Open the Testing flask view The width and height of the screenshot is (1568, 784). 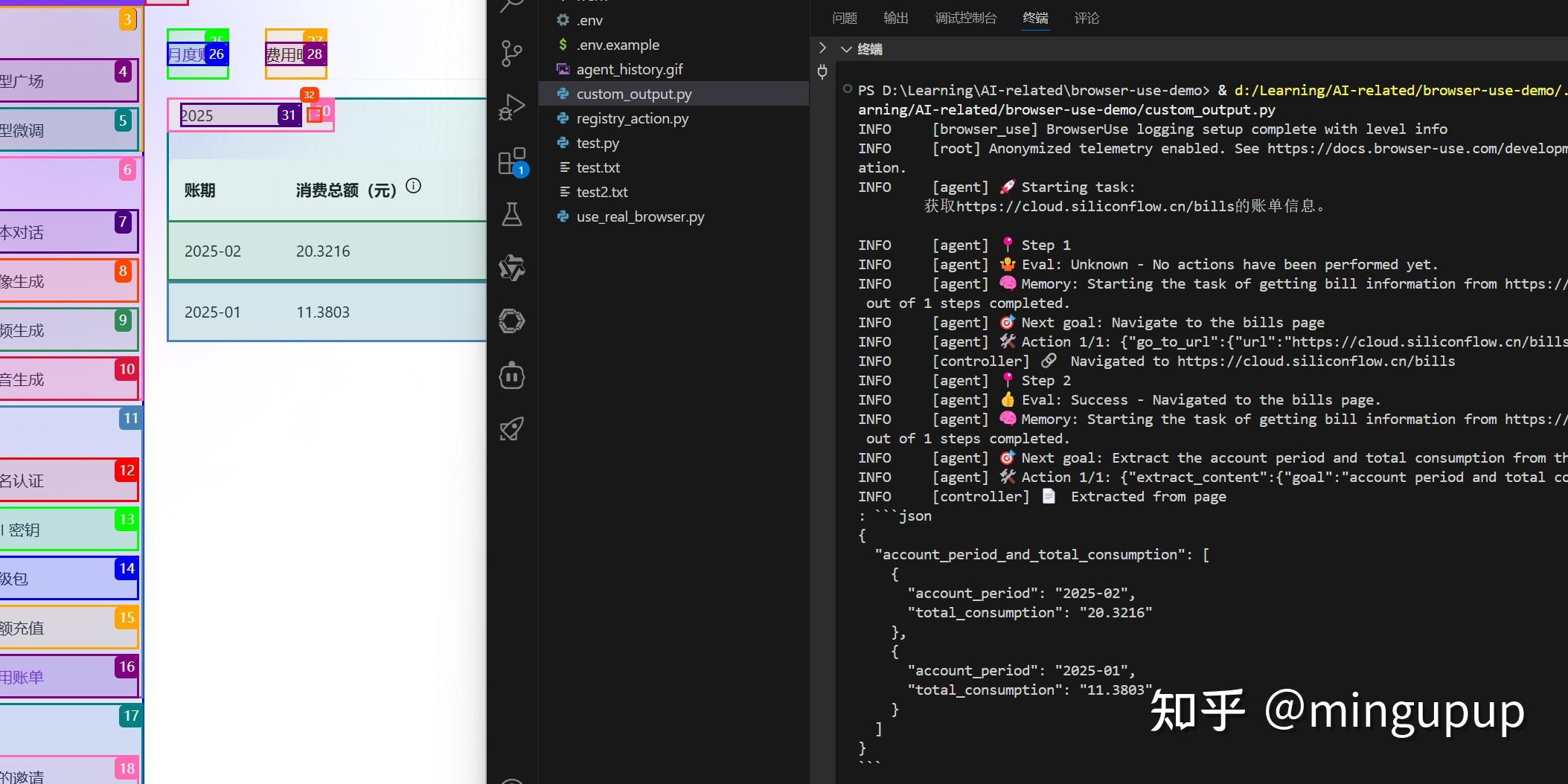click(512, 214)
